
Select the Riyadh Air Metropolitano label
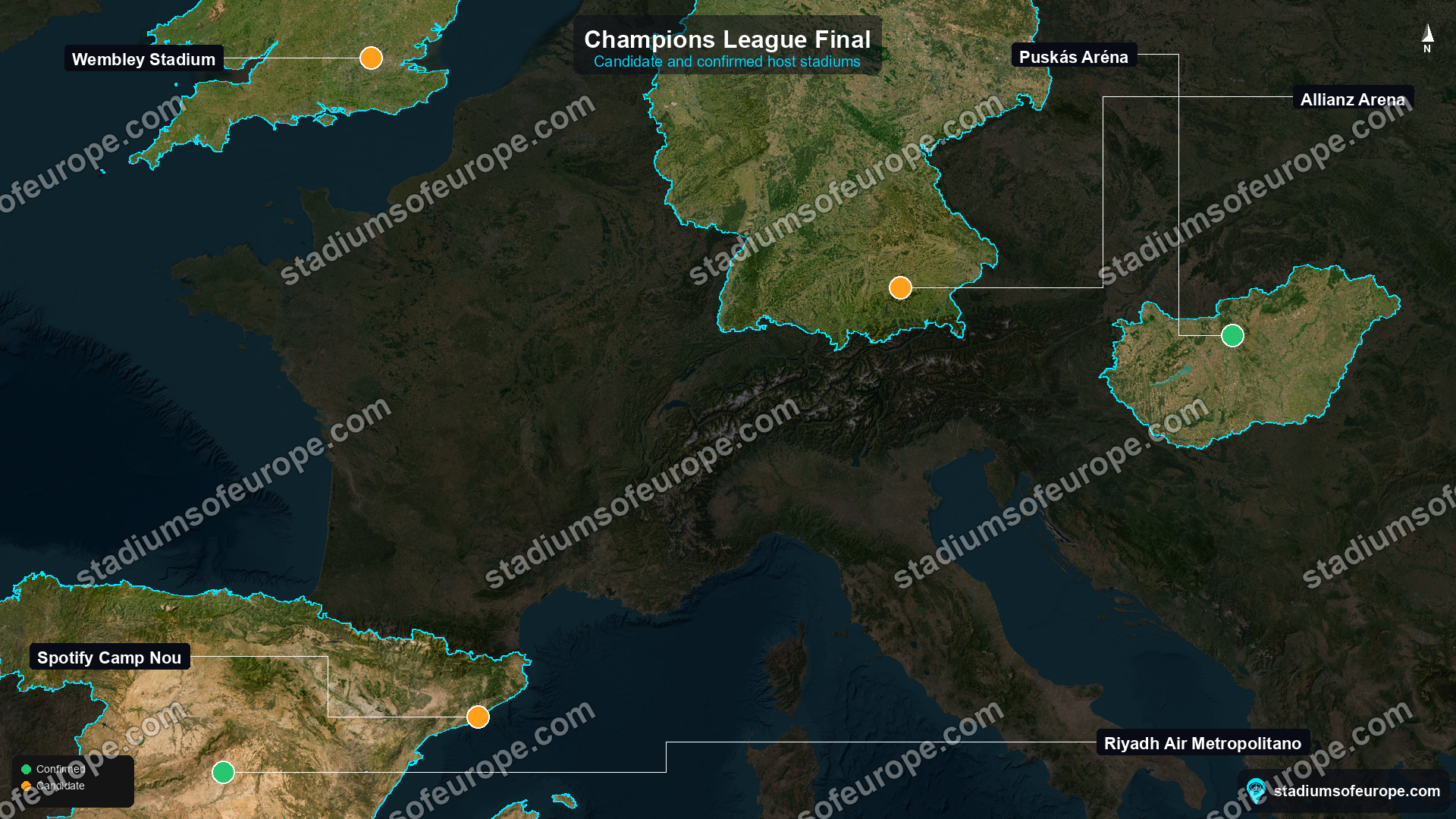(1203, 743)
